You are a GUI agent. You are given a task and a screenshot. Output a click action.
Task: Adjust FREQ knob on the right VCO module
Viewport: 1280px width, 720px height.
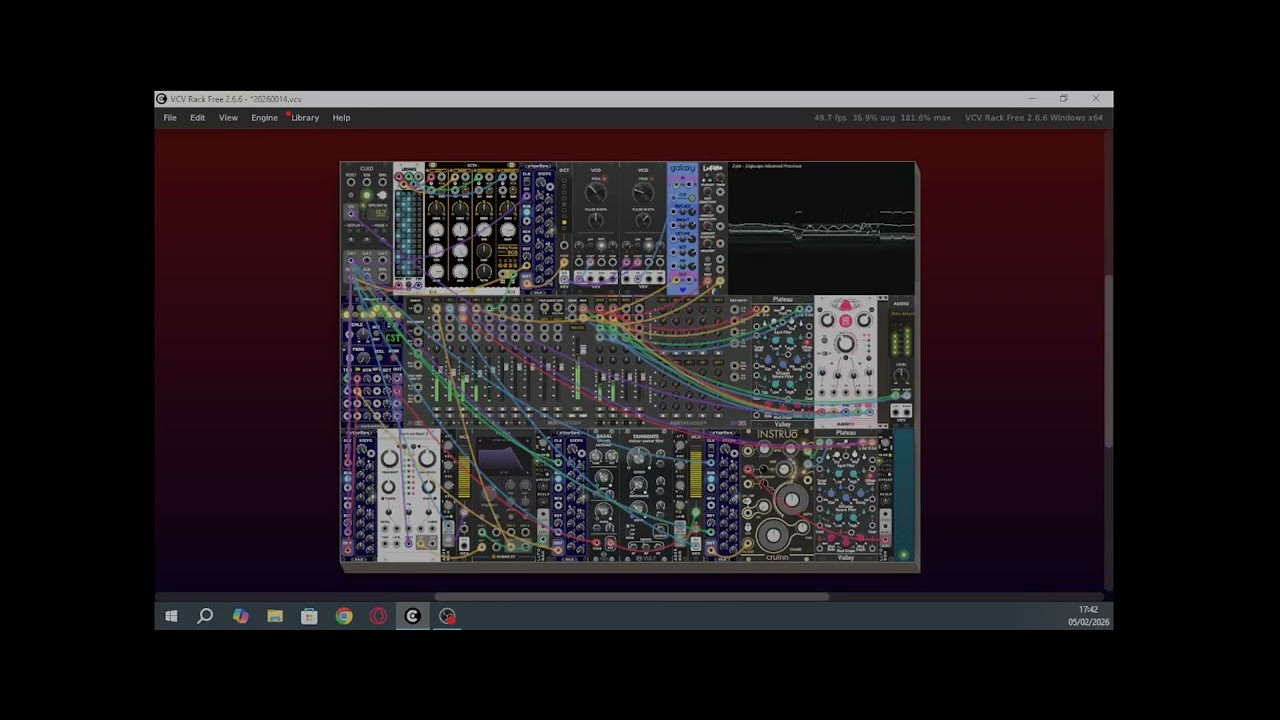click(643, 191)
